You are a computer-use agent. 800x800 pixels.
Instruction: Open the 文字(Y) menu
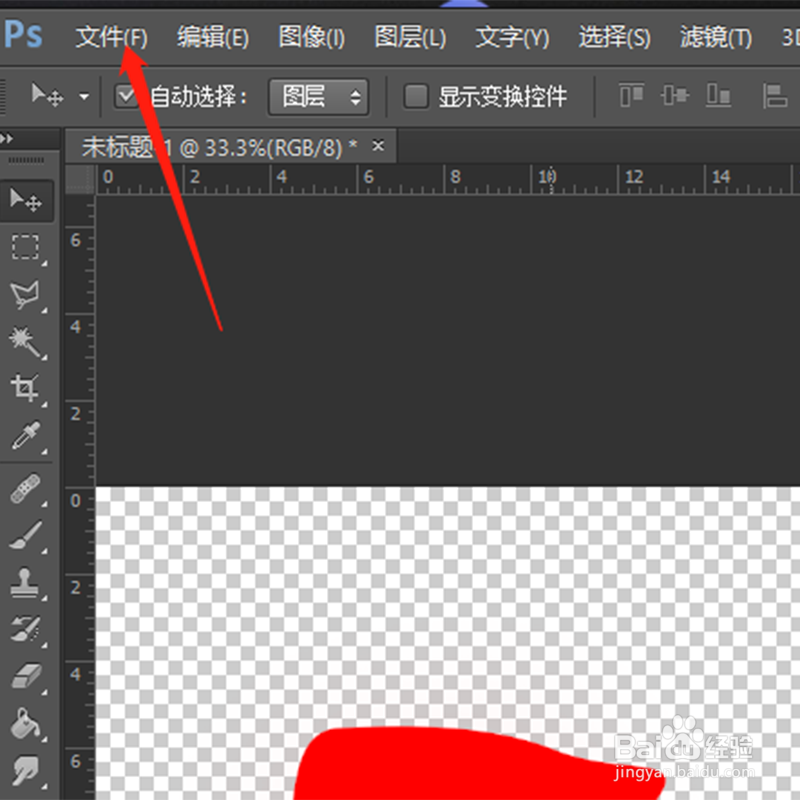pos(512,37)
